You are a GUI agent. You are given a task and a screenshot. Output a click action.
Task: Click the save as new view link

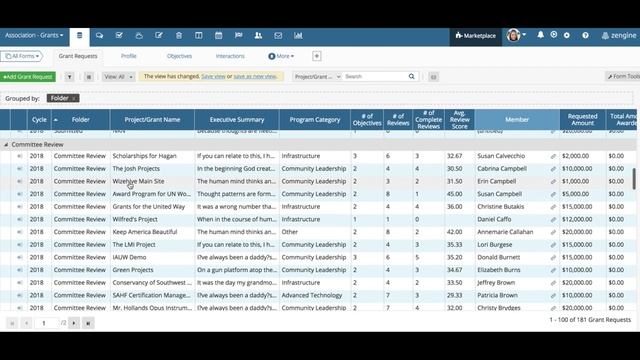pos(255,76)
